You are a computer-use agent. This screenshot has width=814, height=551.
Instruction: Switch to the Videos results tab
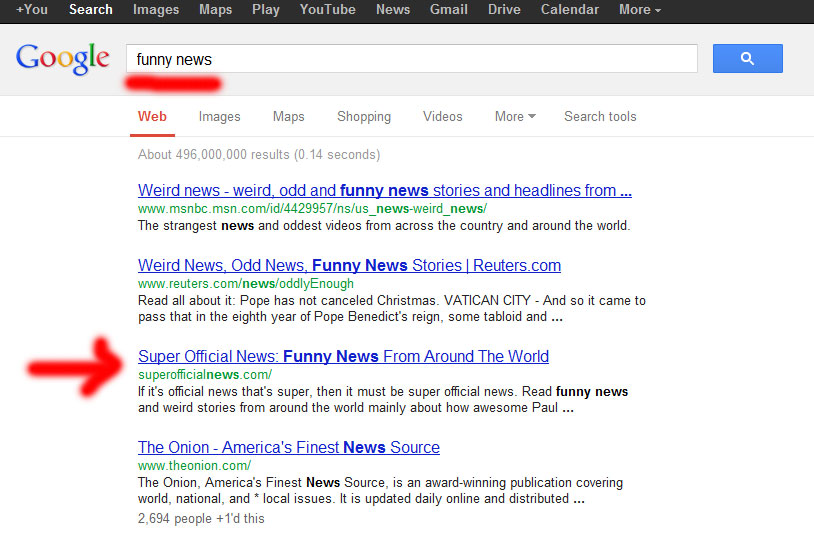442,116
